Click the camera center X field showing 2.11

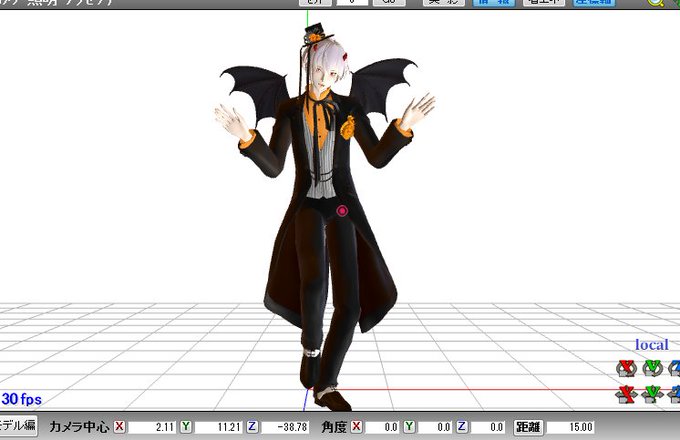pyautogui.click(x=152, y=427)
